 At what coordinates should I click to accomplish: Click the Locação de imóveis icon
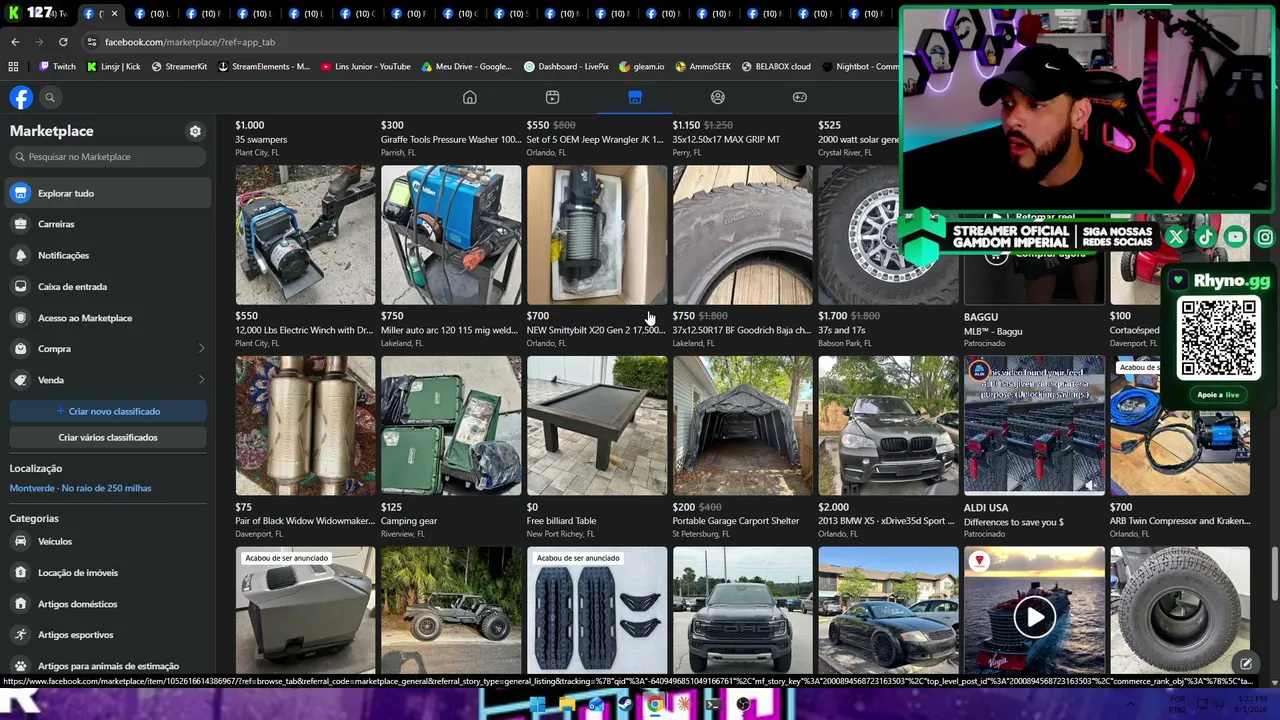(x=20, y=572)
